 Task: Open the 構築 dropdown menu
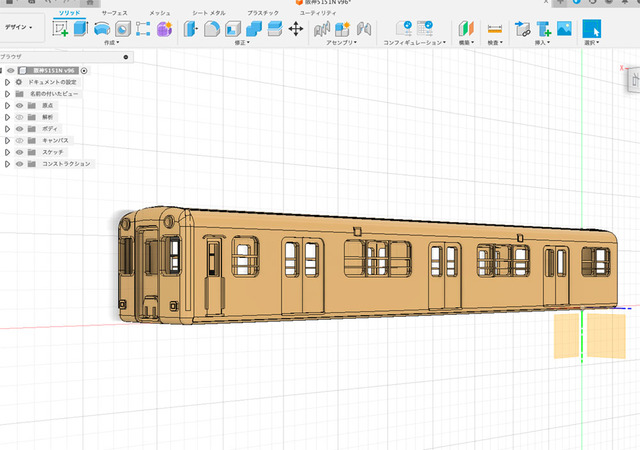[x=466, y=42]
